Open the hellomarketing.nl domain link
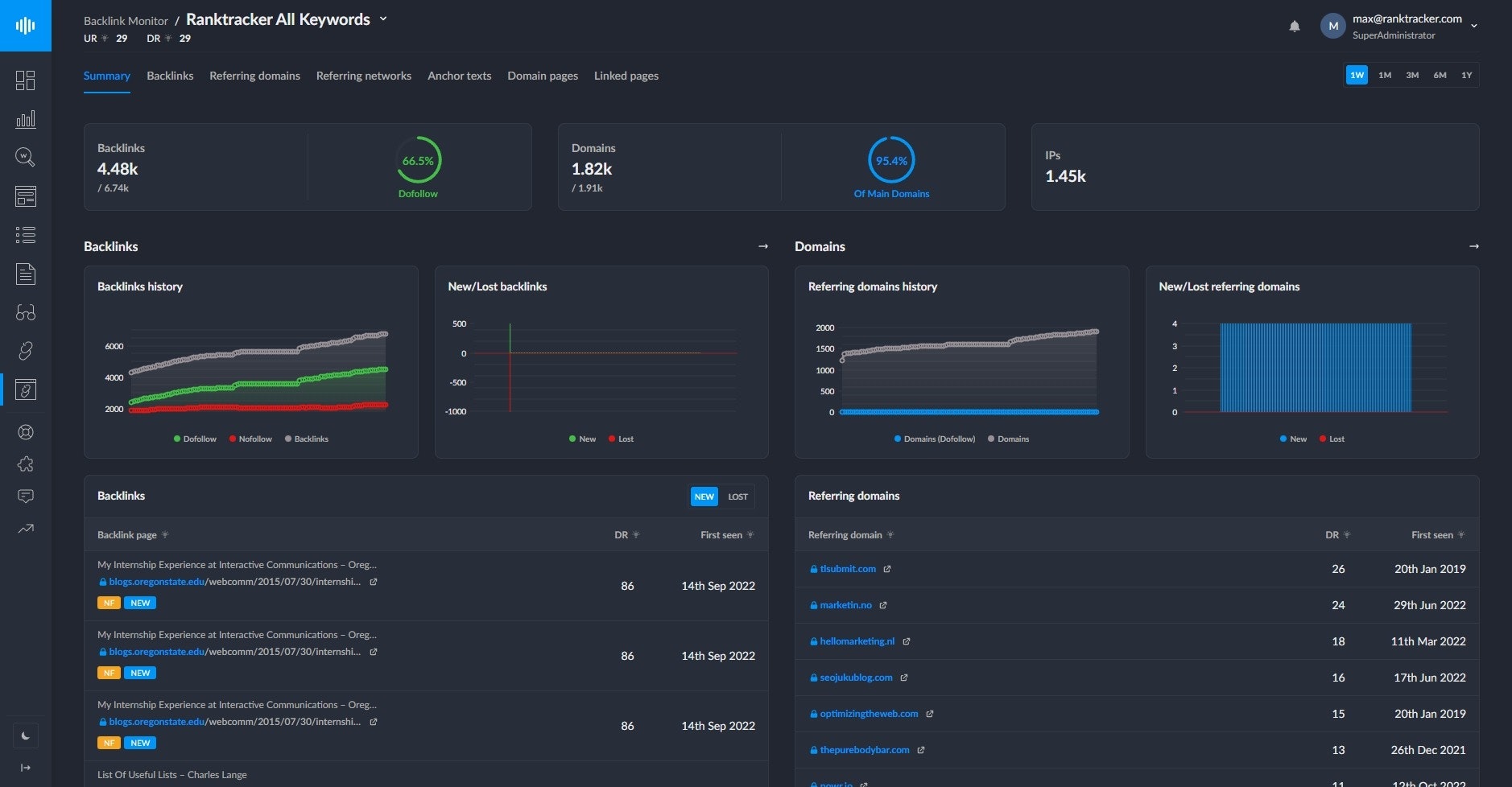The image size is (1512, 787). [857, 641]
